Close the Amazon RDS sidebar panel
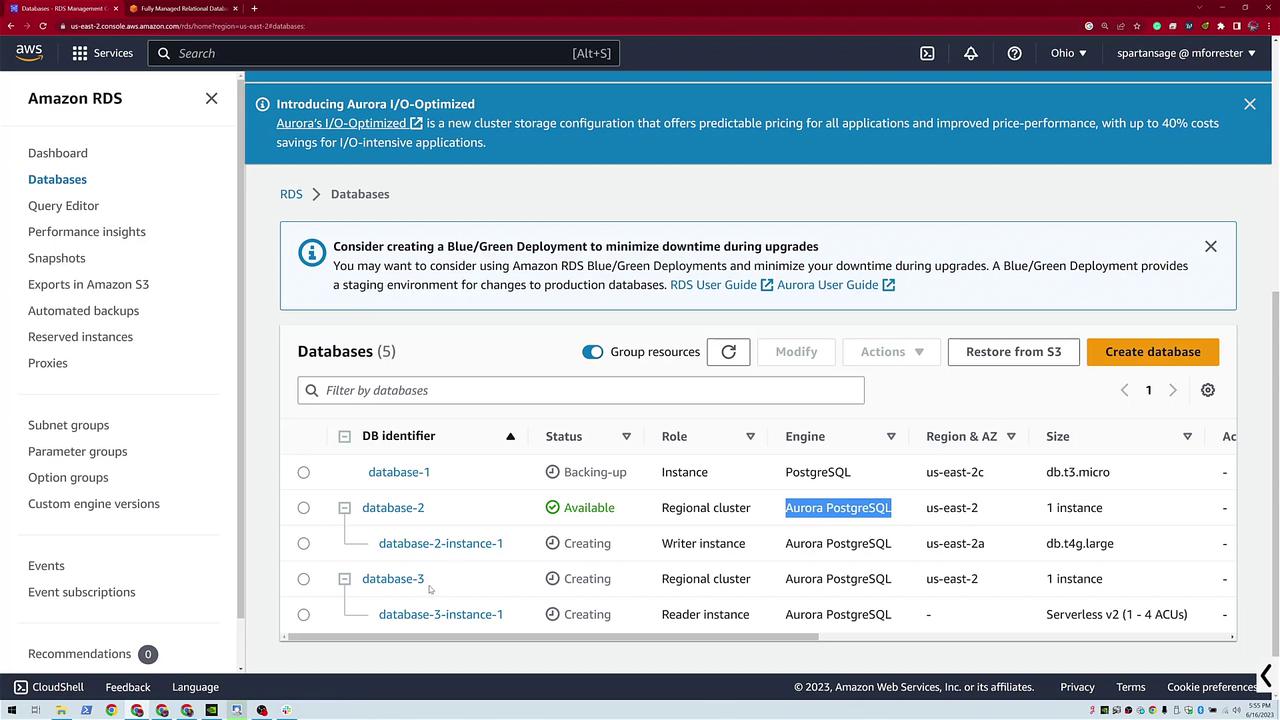Image resolution: width=1280 pixels, height=720 pixels. [x=211, y=98]
